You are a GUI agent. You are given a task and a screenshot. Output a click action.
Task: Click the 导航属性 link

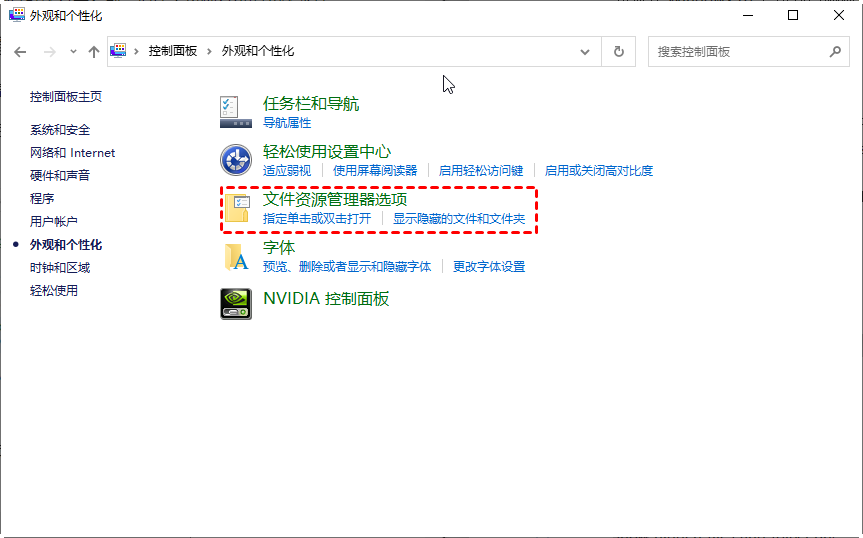coord(287,123)
